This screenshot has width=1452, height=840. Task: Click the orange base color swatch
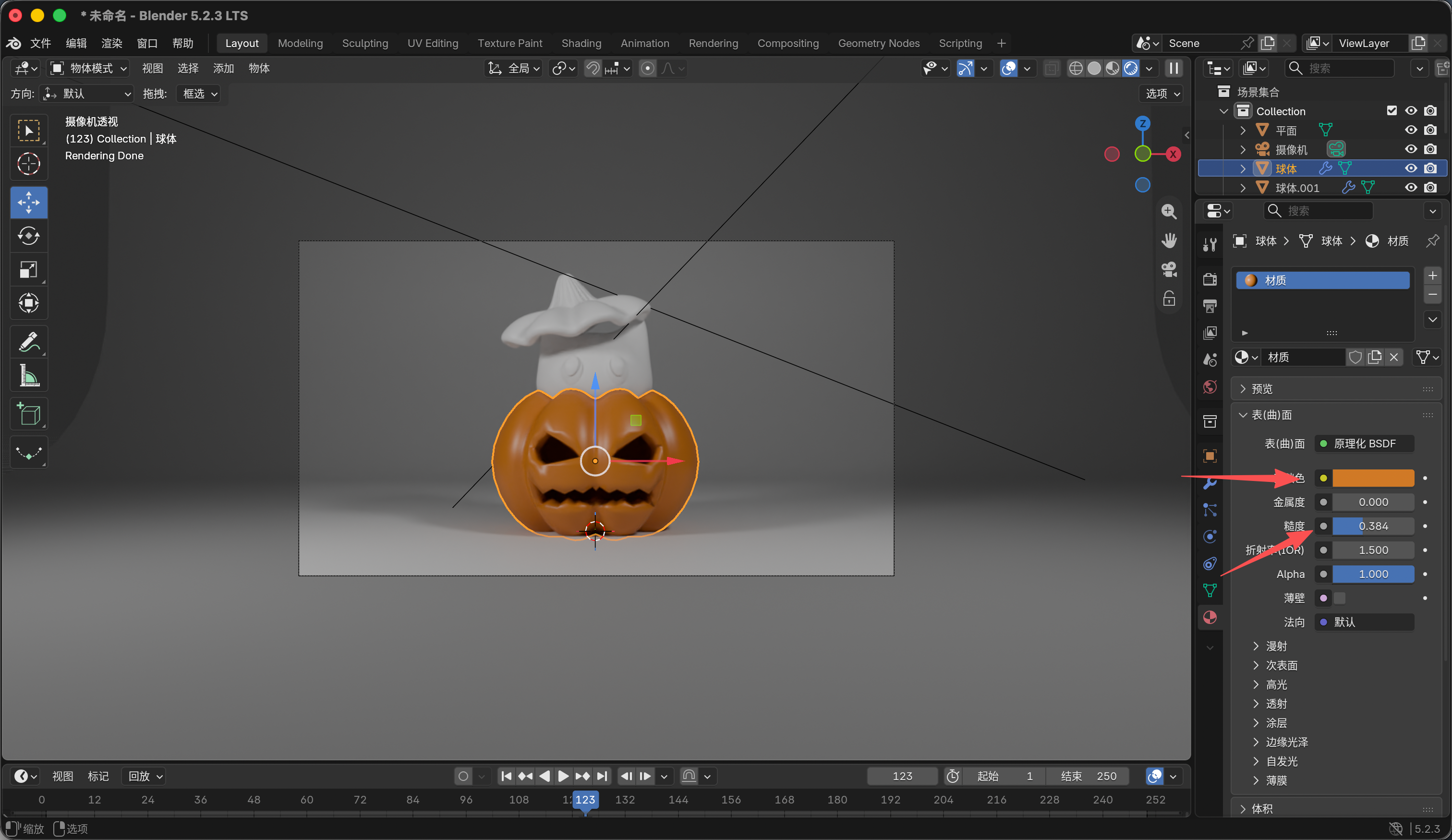pyautogui.click(x=1373, y=478)
